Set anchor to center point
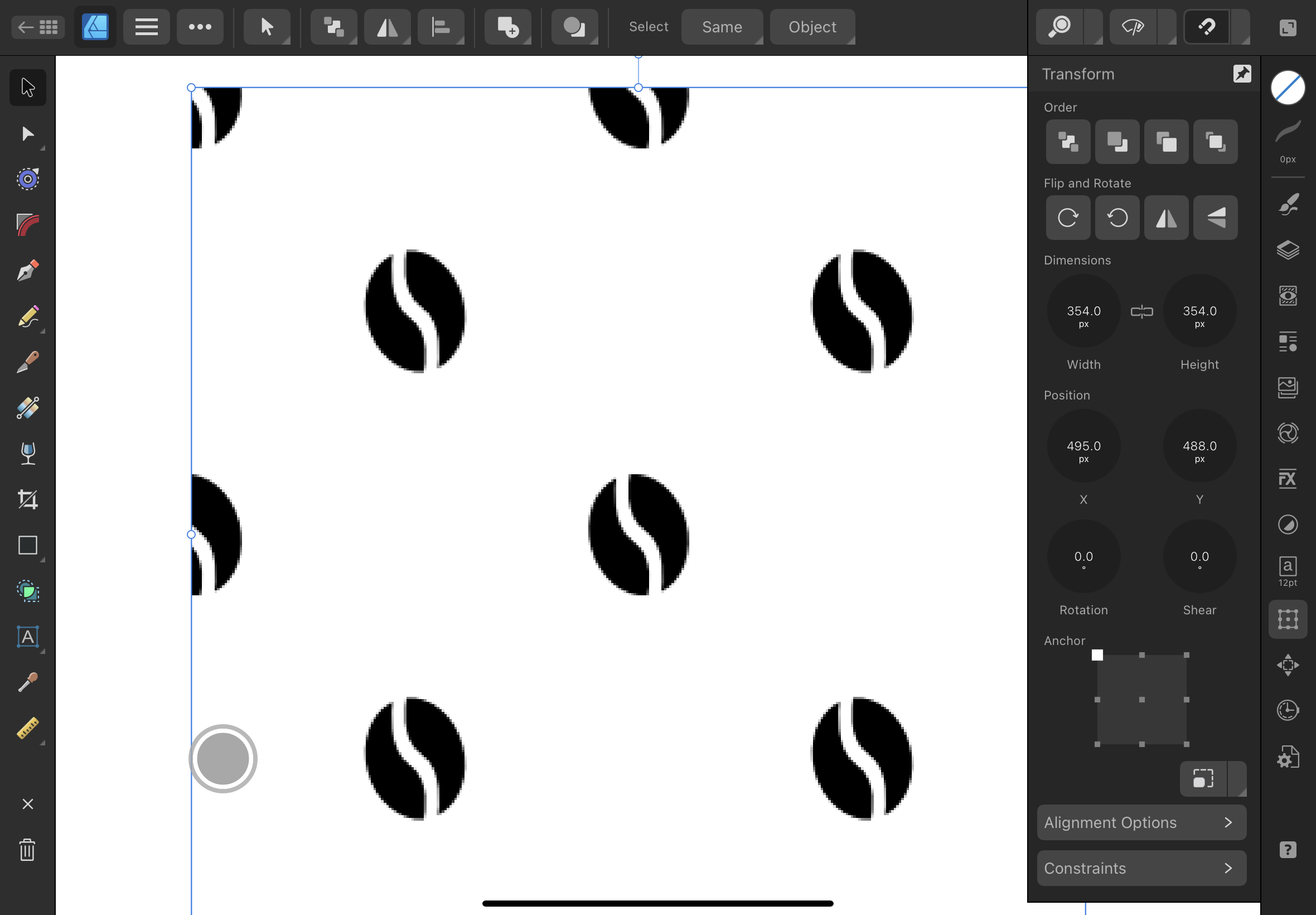The width and height of the screenshot is (1316, 915). click(1142, 700)
